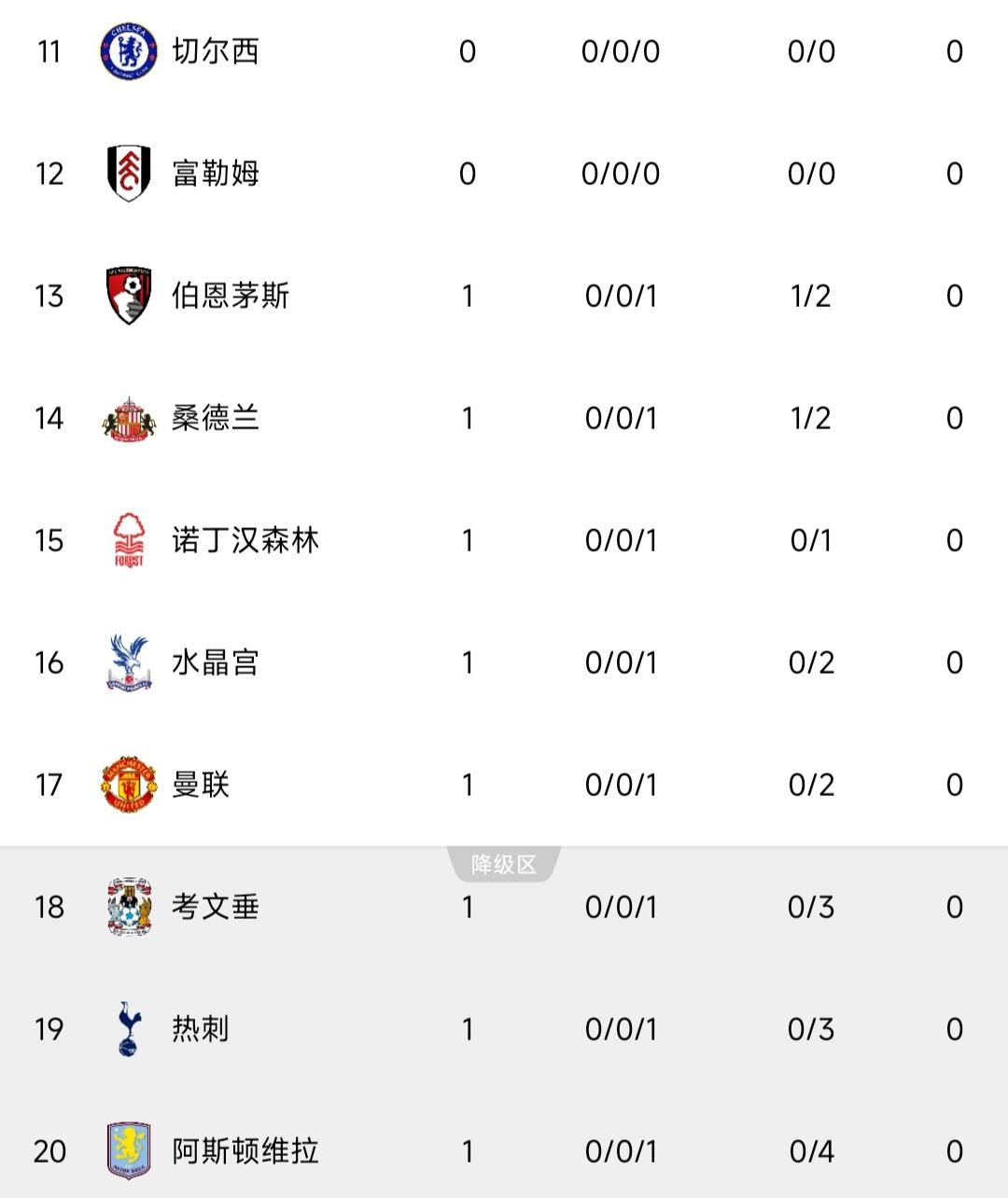Image resolution: width=1008 pixels, height=1198 pixels.
Task: Tap the Coventry City club badge
Action: (128, 907)
